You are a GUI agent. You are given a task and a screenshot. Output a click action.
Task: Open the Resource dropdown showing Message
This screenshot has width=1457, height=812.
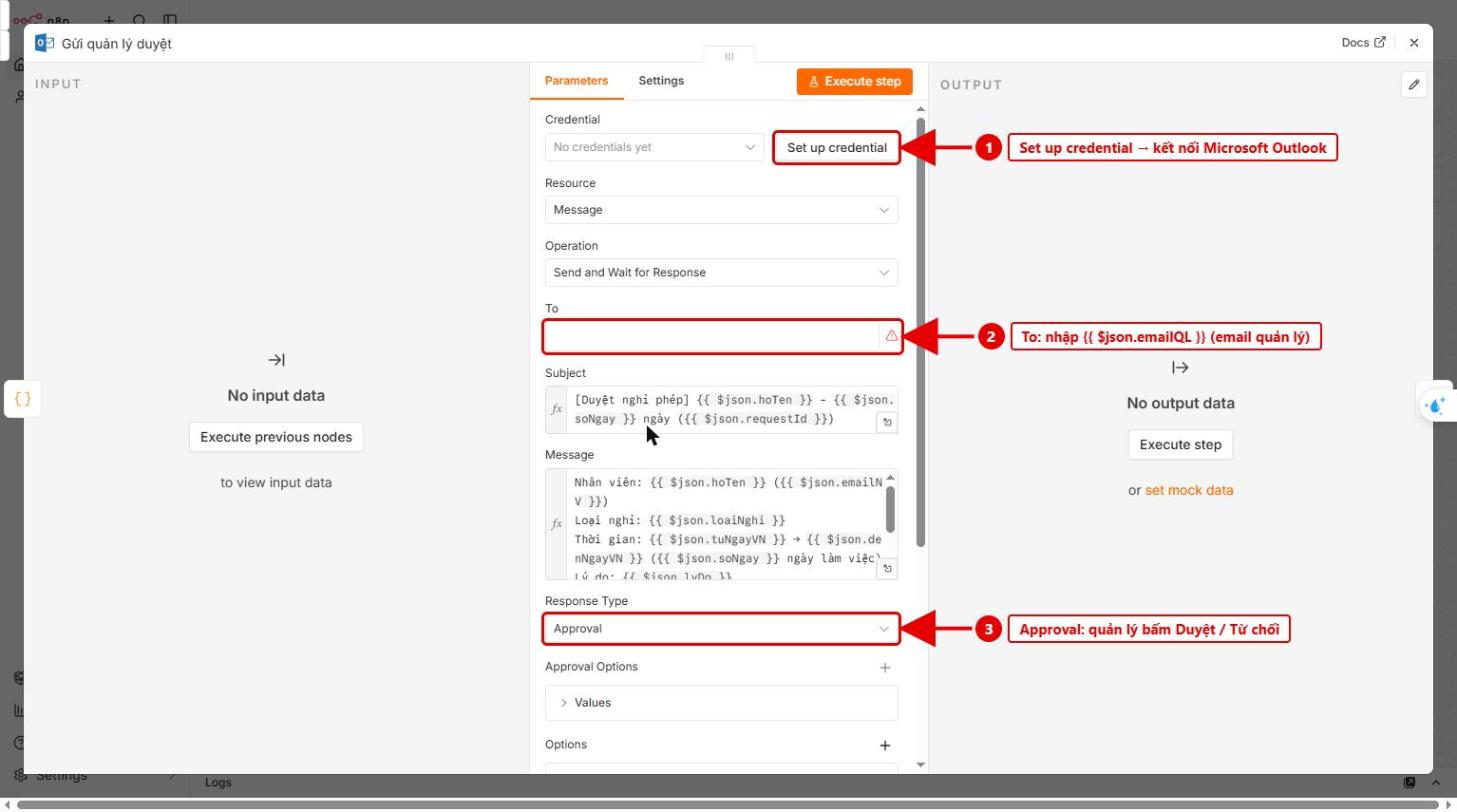(721, 210)
